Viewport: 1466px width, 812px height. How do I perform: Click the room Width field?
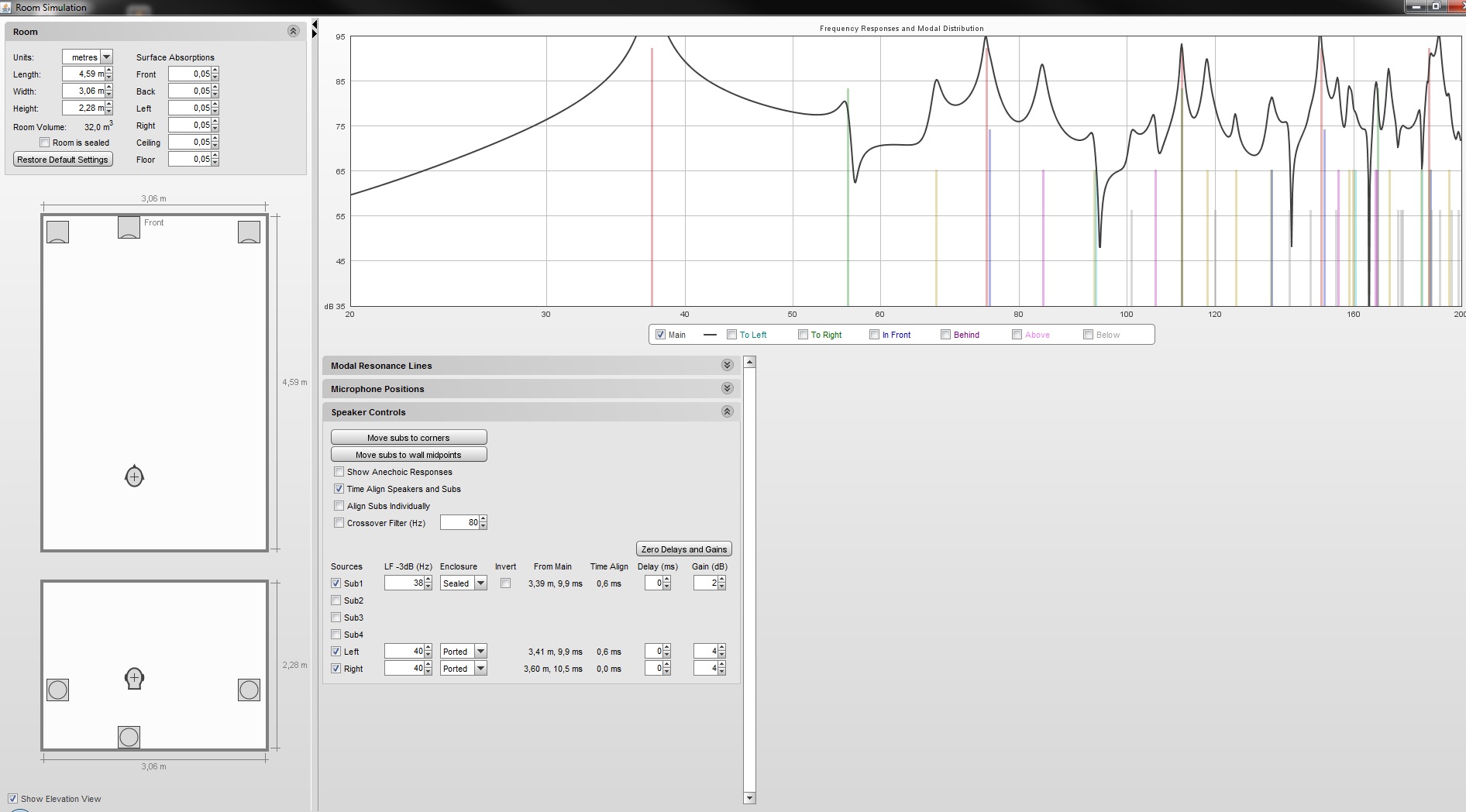[84, 91]
